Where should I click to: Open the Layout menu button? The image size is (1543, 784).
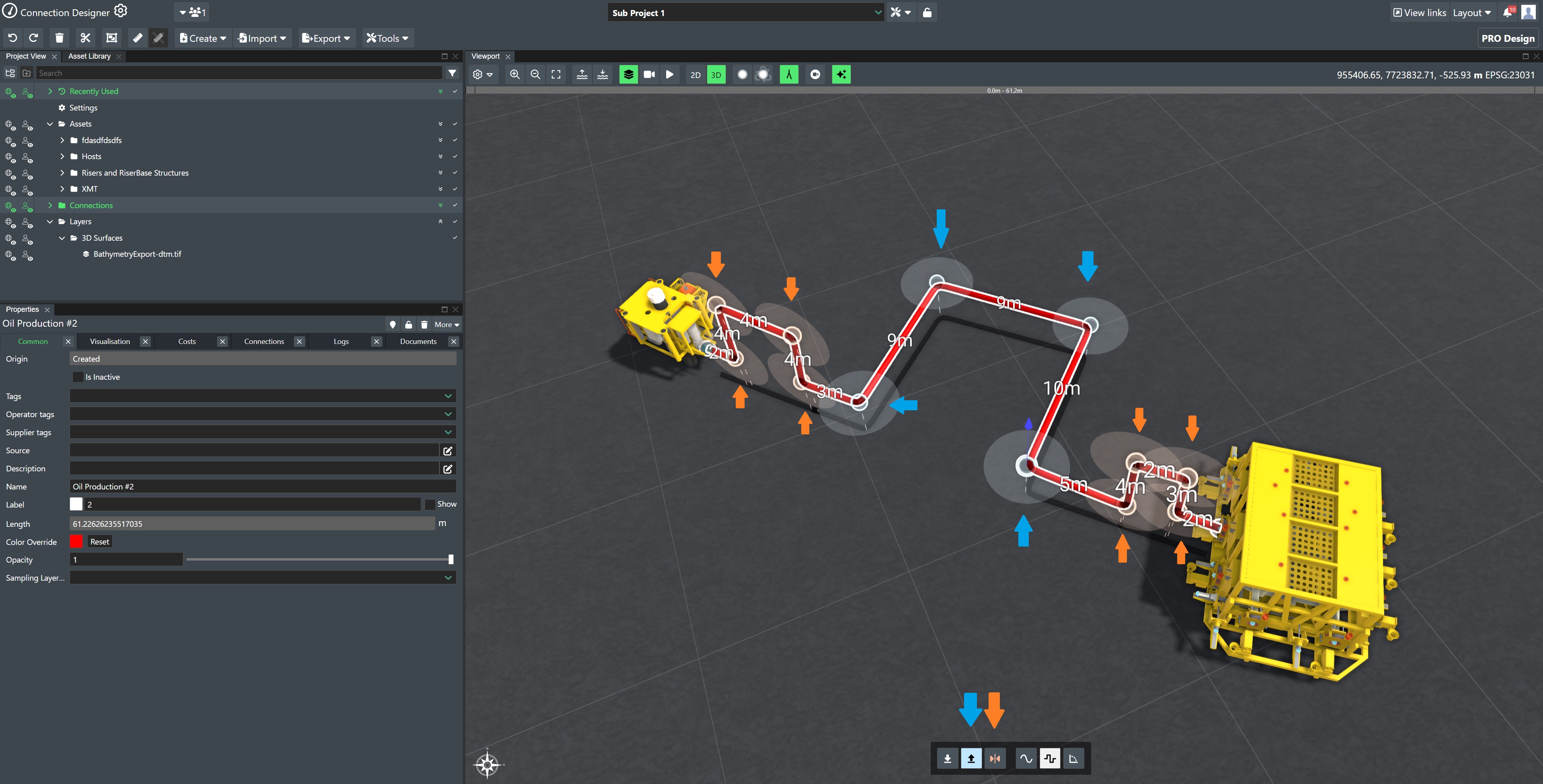click(x=1472, y=12)
